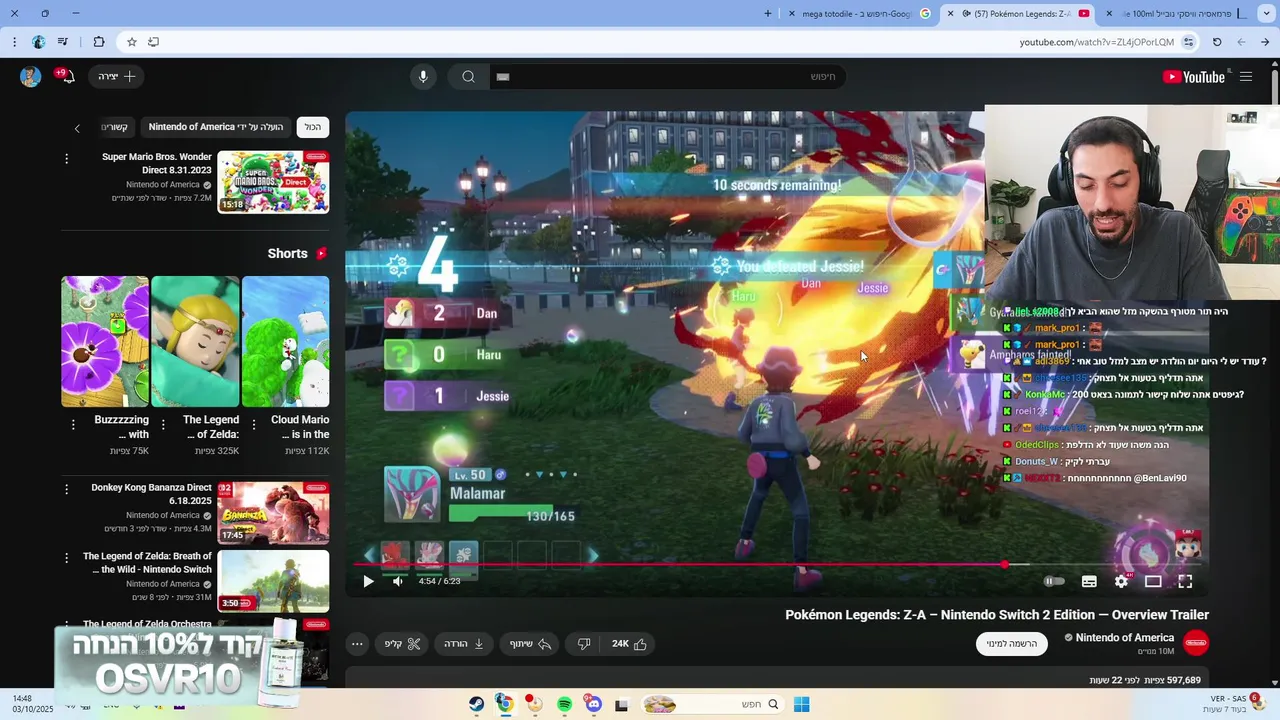This screenshot has height=720, width=1280.
Task: Create a clip with קליפ button
Action: coord(403,644)
